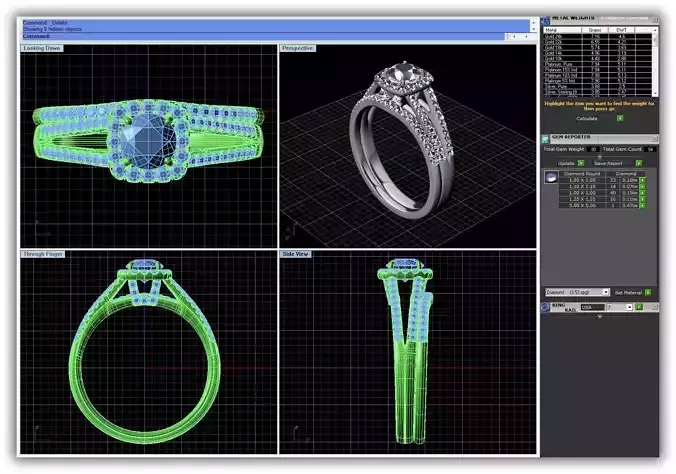Expand the chevron below Ring Rail bar
The image size is (676, 474).
pyautogui.click(x=599, y=316)
